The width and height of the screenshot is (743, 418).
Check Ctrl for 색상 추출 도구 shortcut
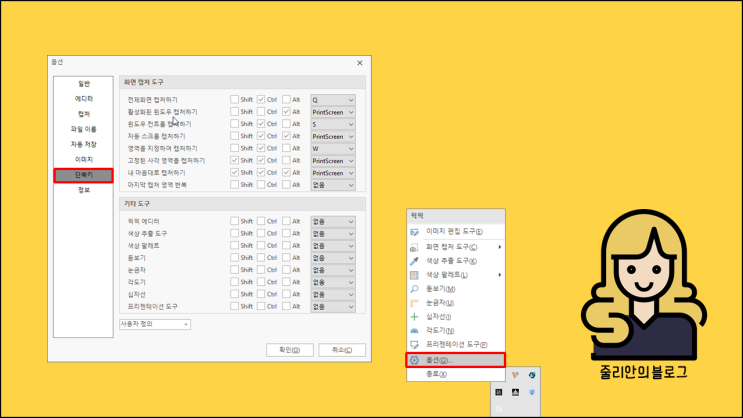coord(261,234)
